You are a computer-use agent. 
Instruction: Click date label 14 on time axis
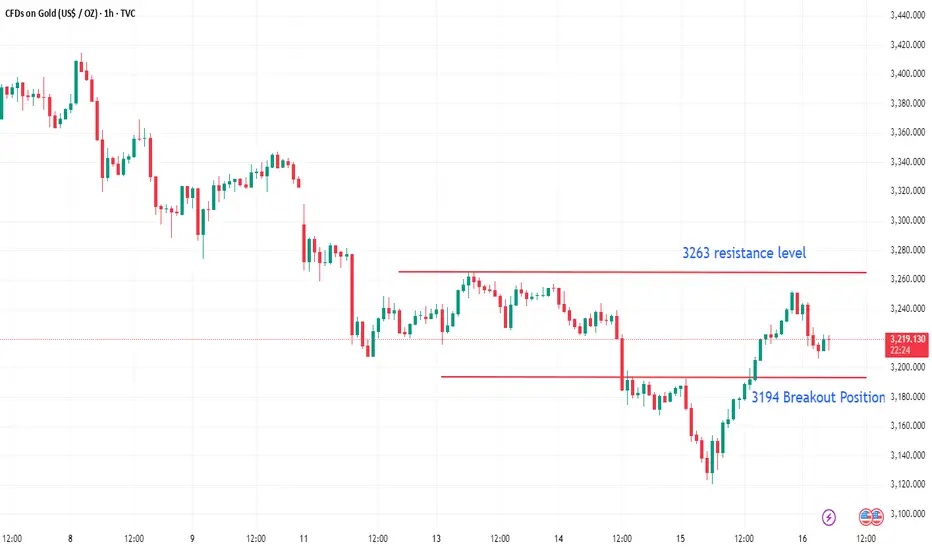[x=558, y=539]
